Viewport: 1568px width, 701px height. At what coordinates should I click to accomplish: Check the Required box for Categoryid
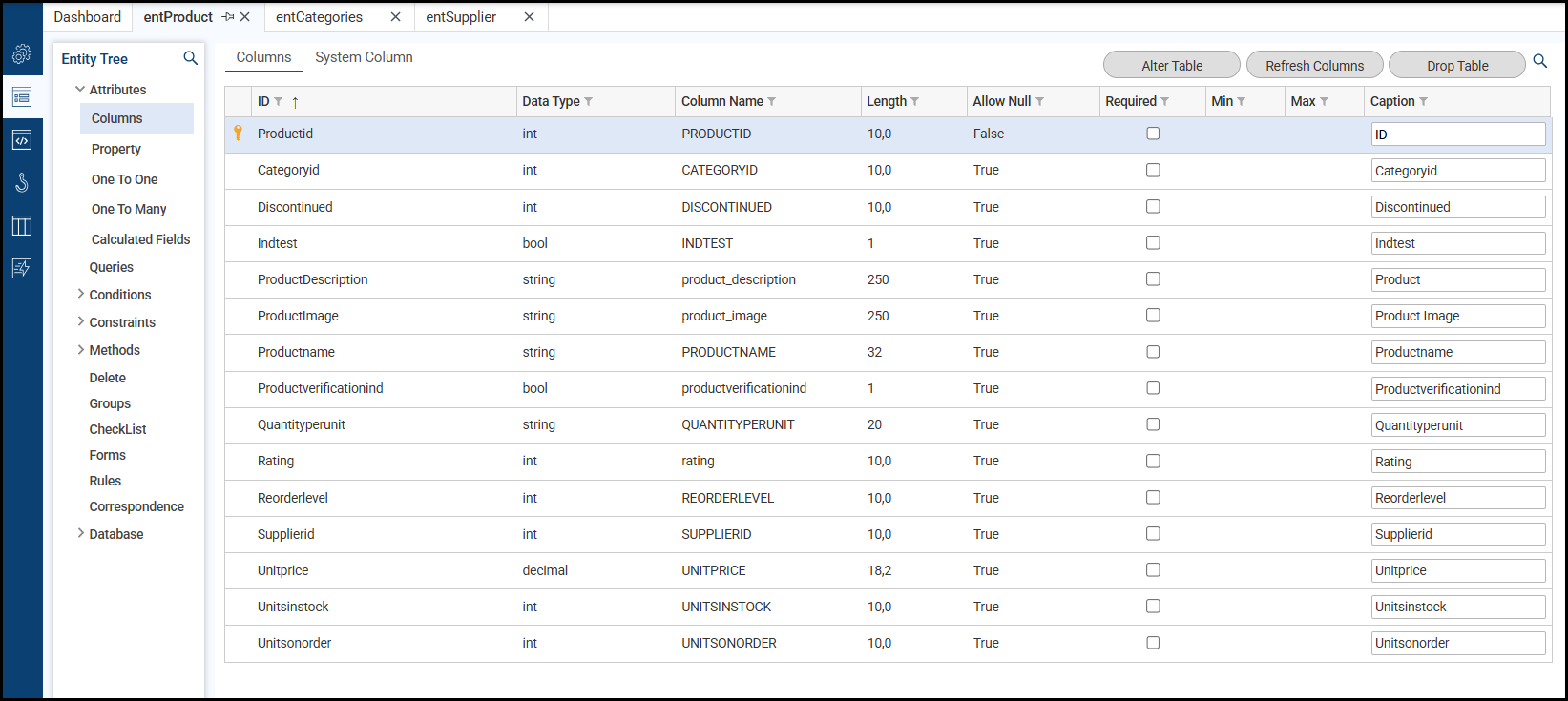point(1153,170)
